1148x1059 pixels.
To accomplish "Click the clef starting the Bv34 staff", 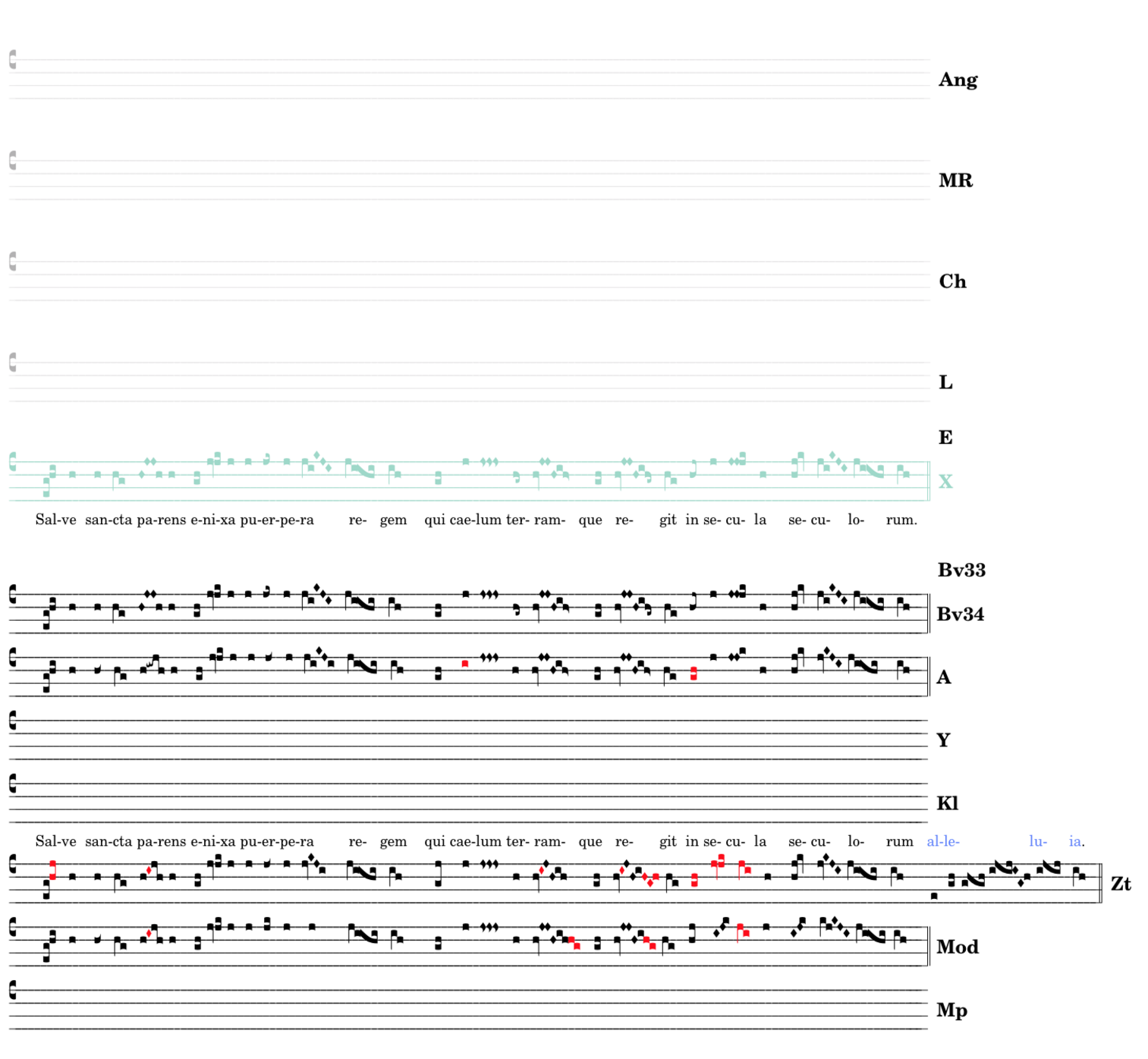I will (x=13, y=595).
